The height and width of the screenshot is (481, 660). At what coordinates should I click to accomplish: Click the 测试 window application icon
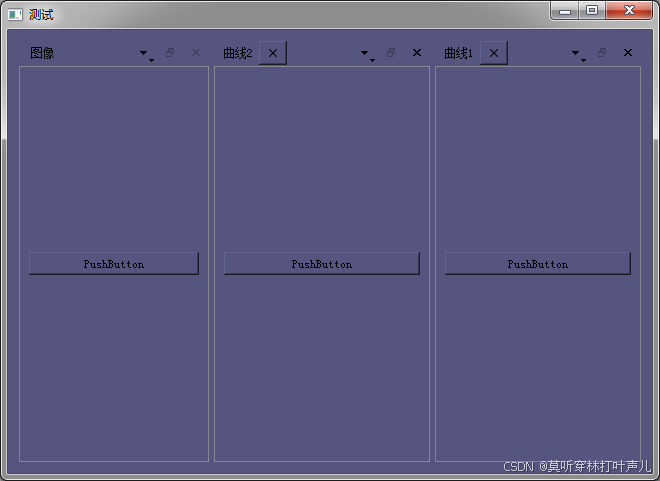click(x=15, y=14)
